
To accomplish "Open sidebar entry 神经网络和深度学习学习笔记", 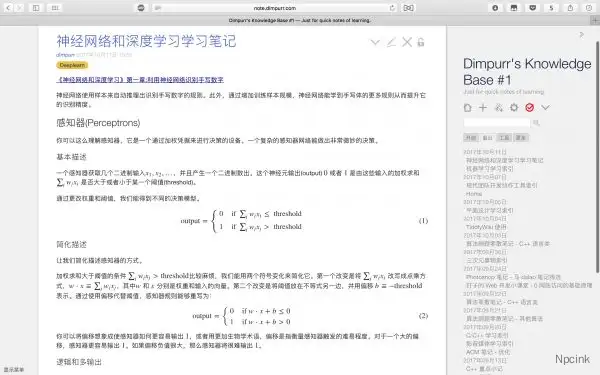I will [x=505, y=160].
